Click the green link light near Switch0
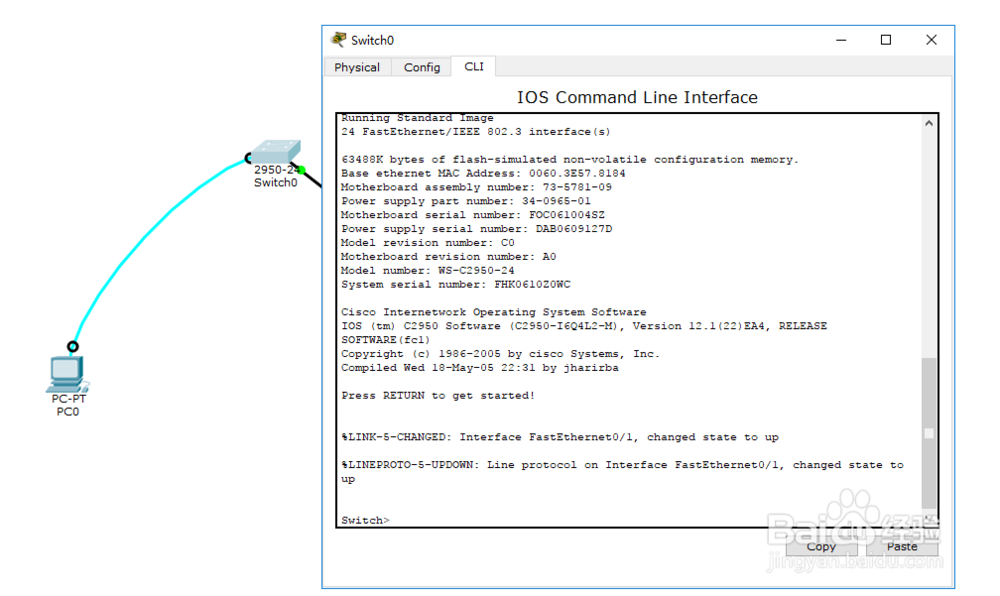 [302, 170]
